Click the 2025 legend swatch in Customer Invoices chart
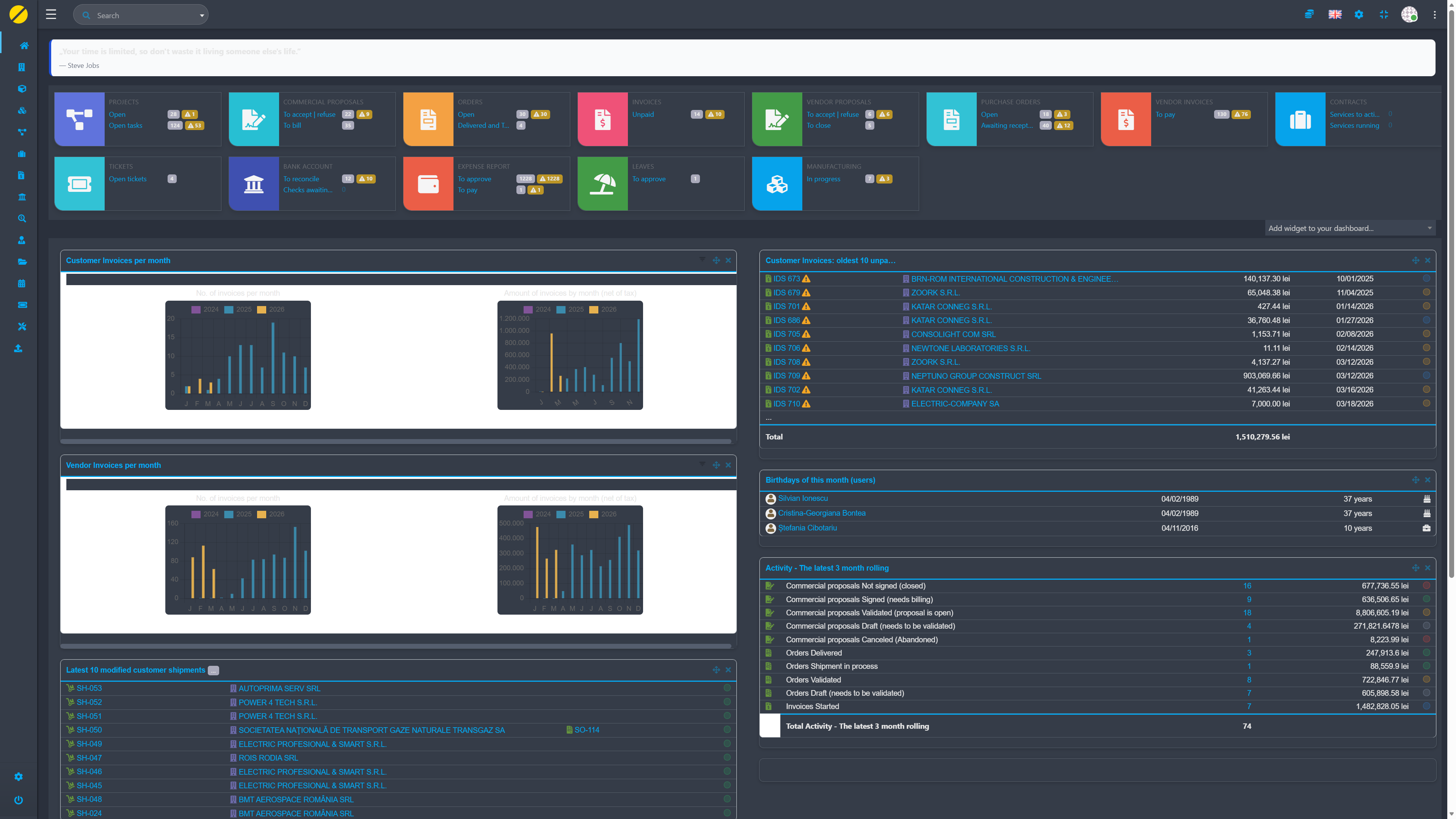Screen dimensions: 1456x819 pyautogui.click(x=229, y=310)
